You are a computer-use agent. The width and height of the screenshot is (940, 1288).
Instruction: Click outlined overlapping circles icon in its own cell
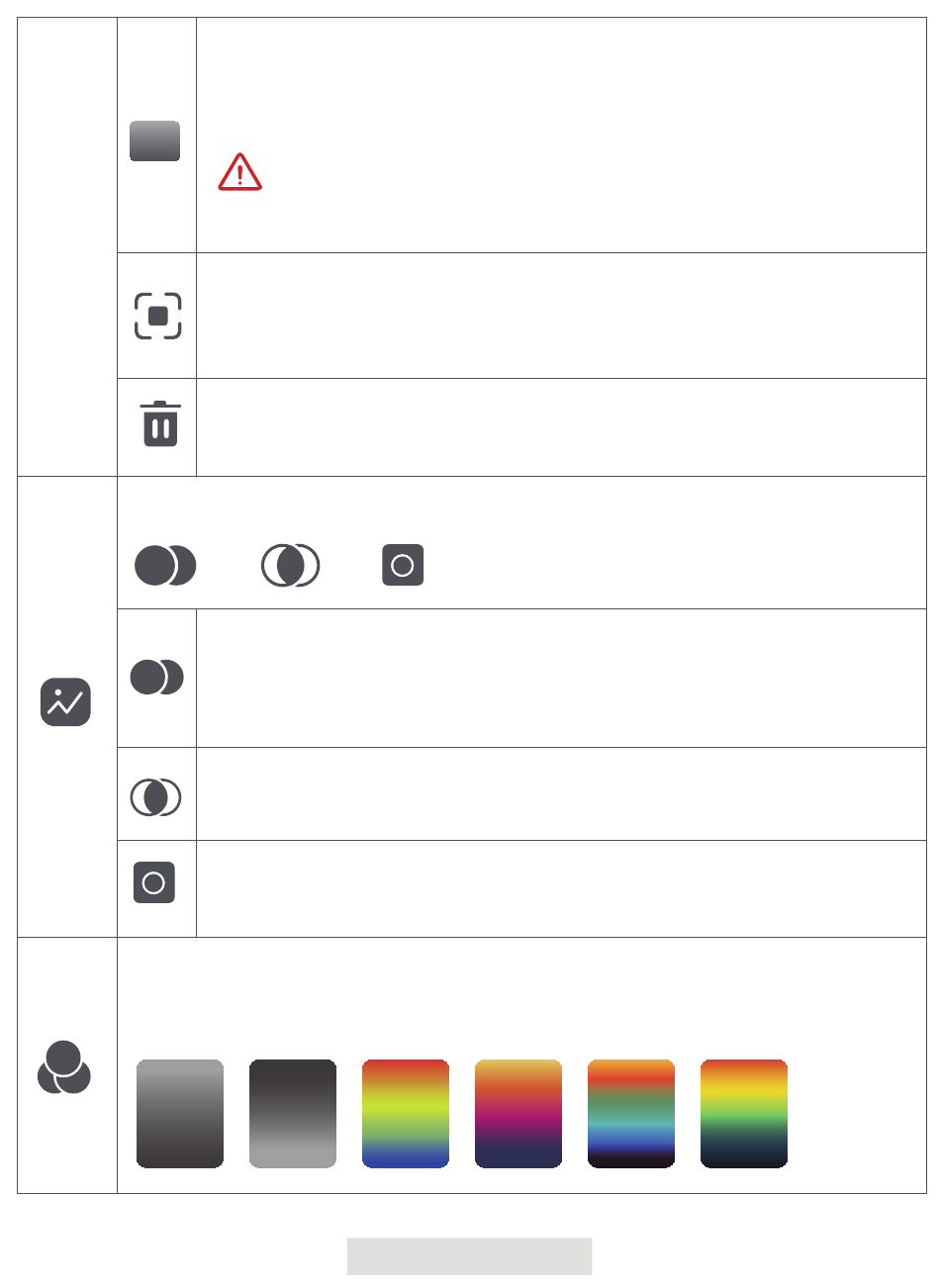(155, 796)
